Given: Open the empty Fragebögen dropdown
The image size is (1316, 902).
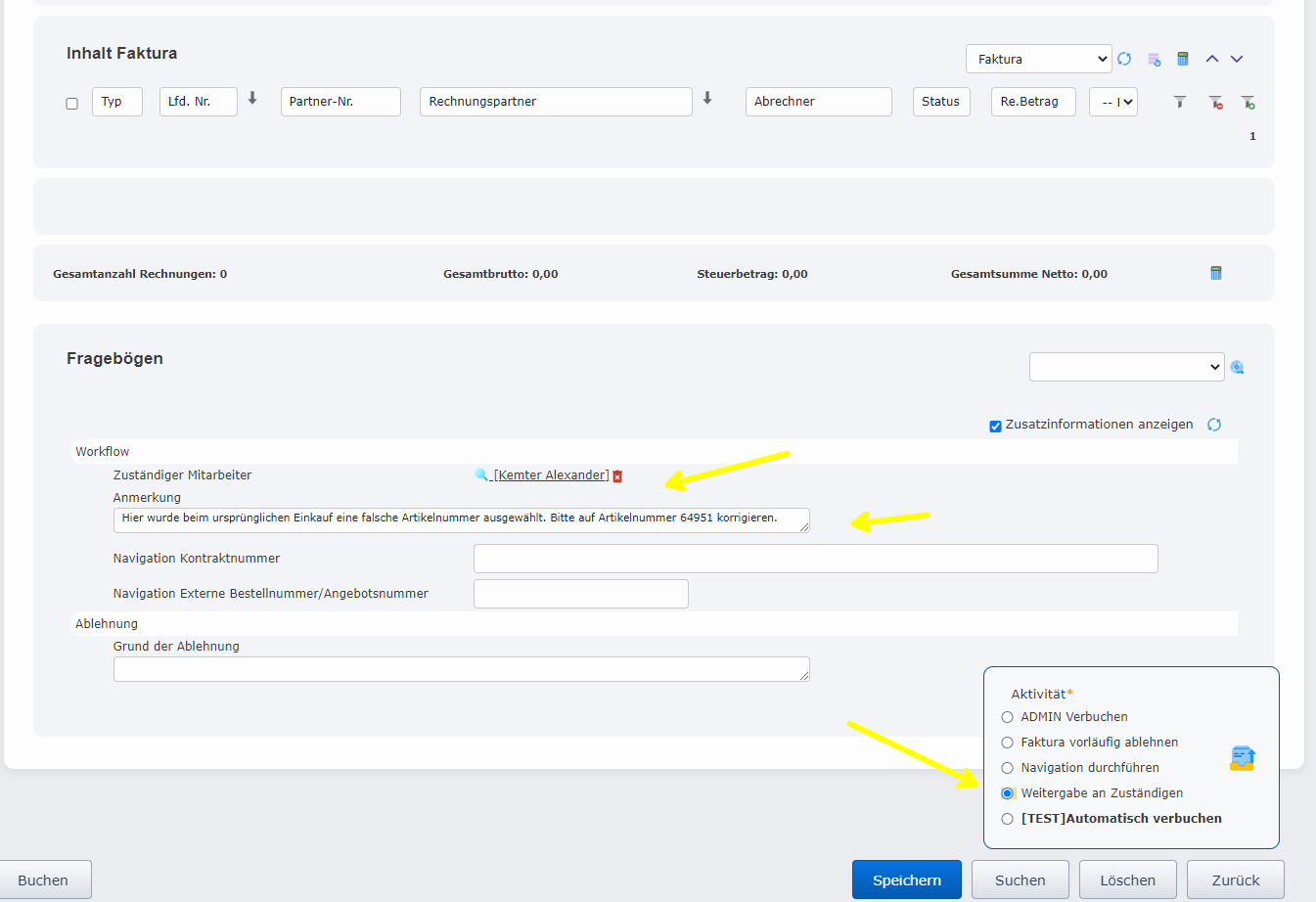Looking at the screenshot, I should tap(1125, 367).
